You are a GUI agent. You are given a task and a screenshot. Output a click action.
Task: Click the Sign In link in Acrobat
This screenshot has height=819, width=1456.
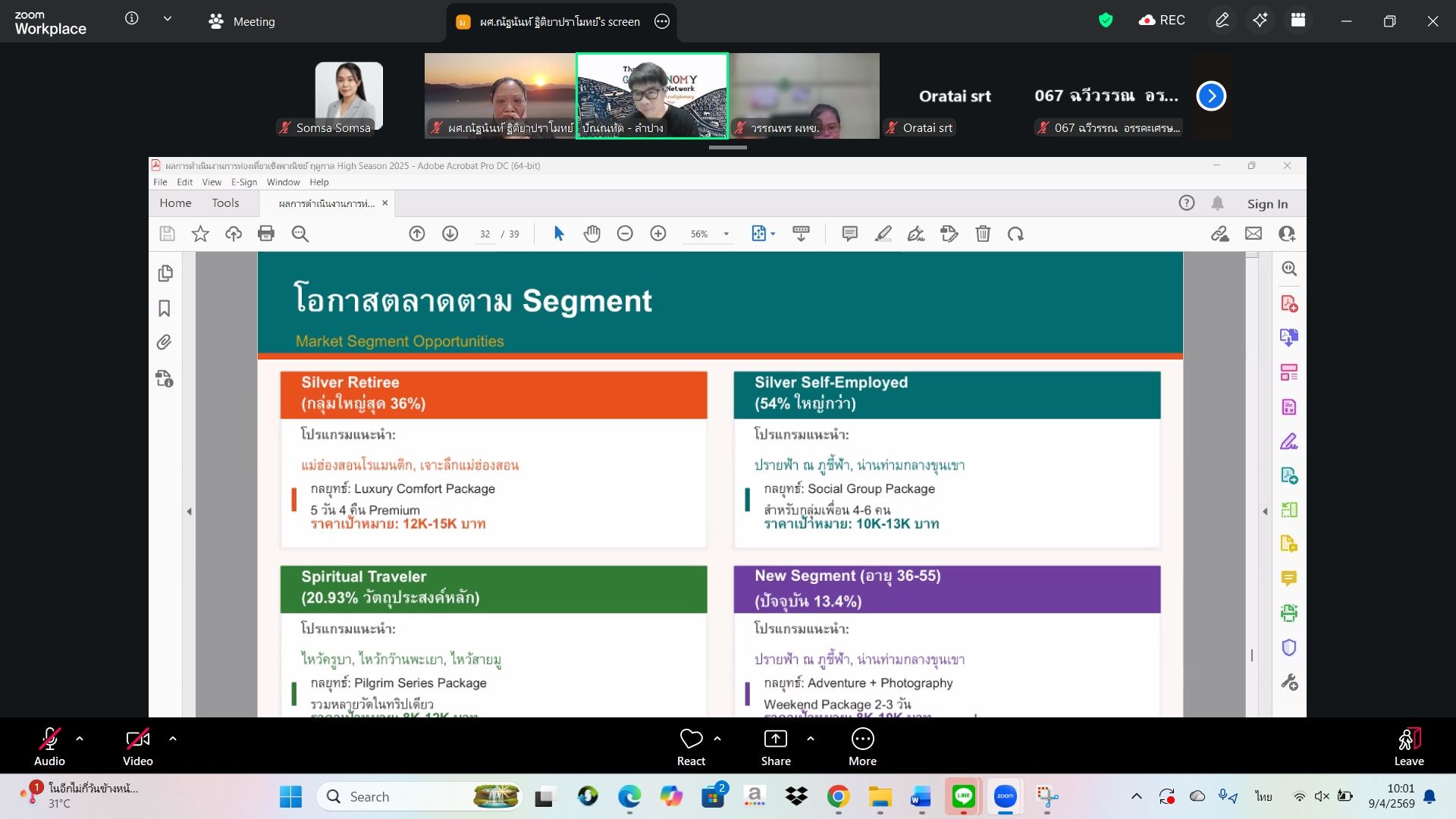point(1267,204)
